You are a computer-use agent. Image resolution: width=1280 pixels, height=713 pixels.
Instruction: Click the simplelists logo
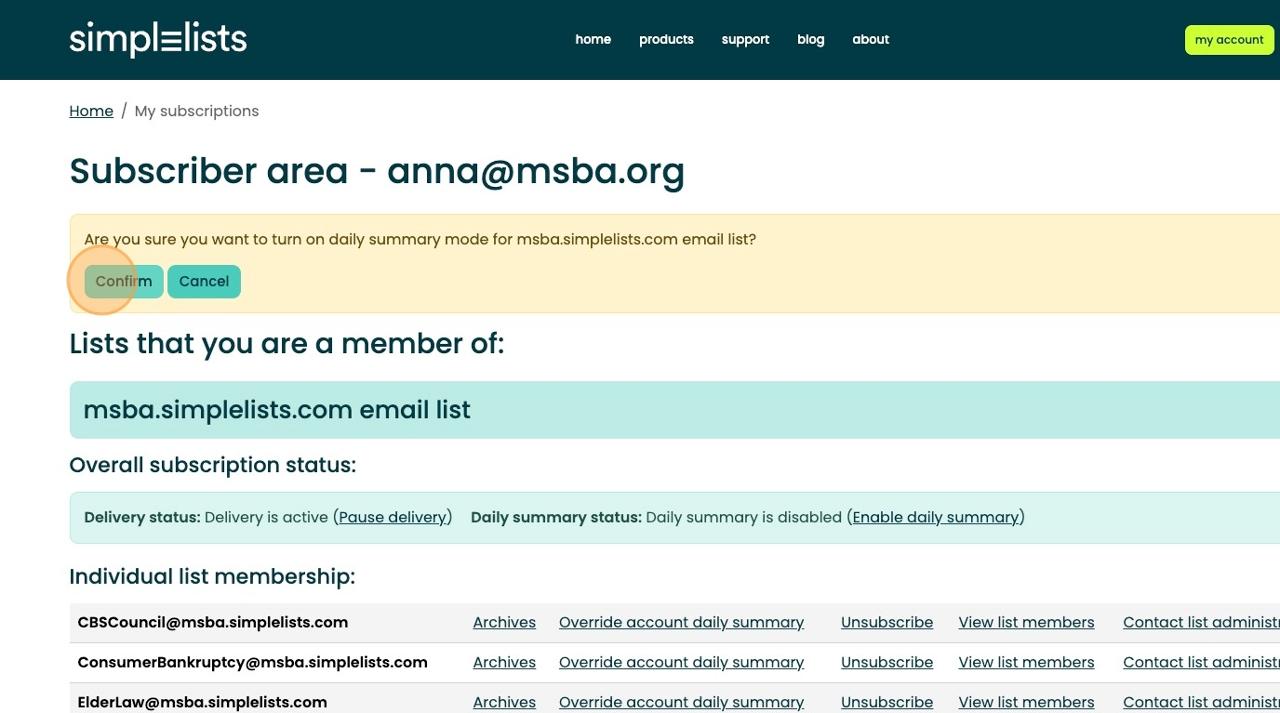point(158,39)
